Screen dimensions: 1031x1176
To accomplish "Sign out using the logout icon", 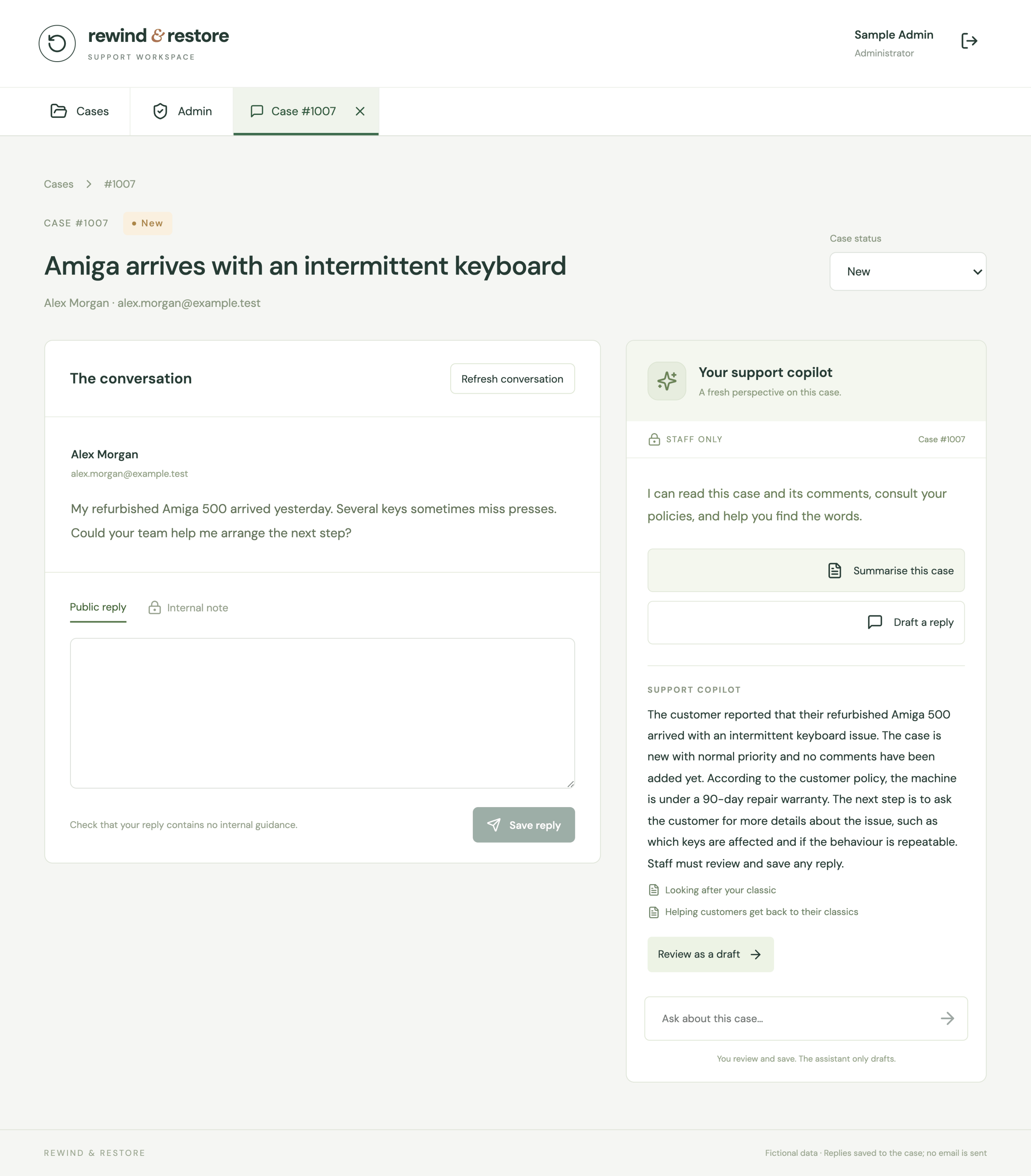I will coord(969,42).
